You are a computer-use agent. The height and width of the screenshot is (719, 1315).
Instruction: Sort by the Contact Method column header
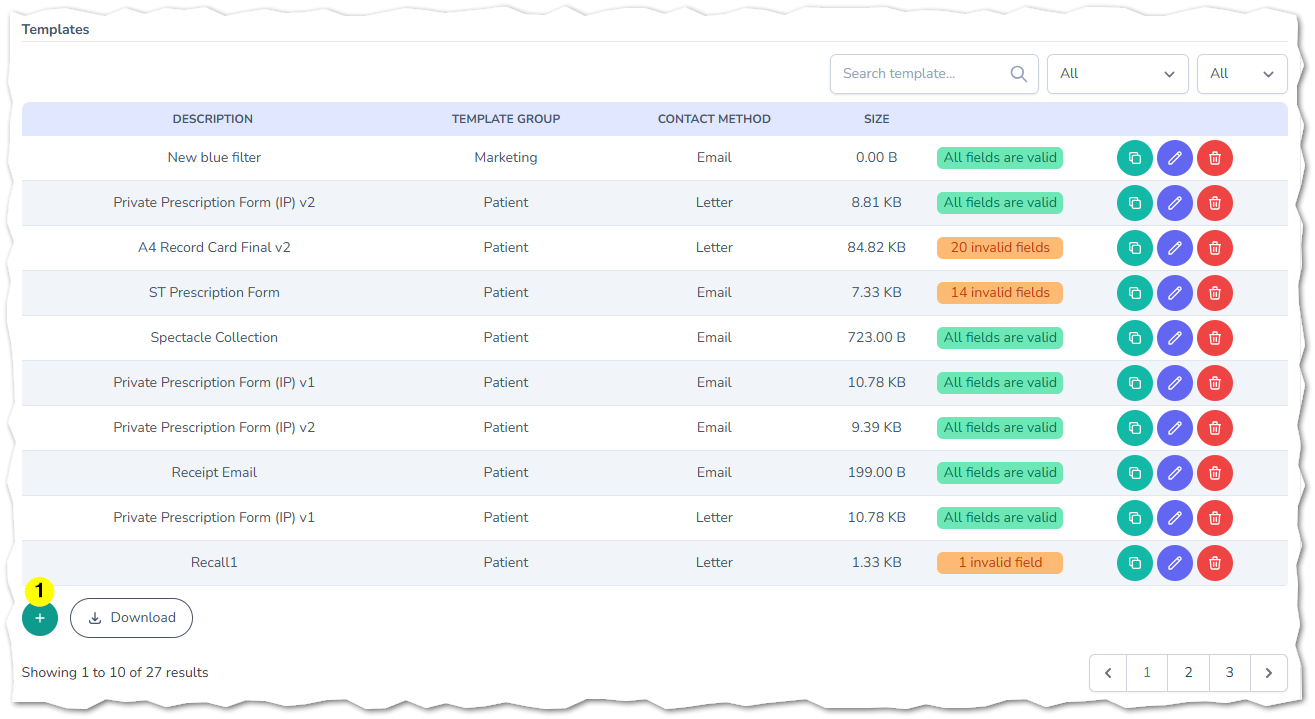click(x=714, y=119)
